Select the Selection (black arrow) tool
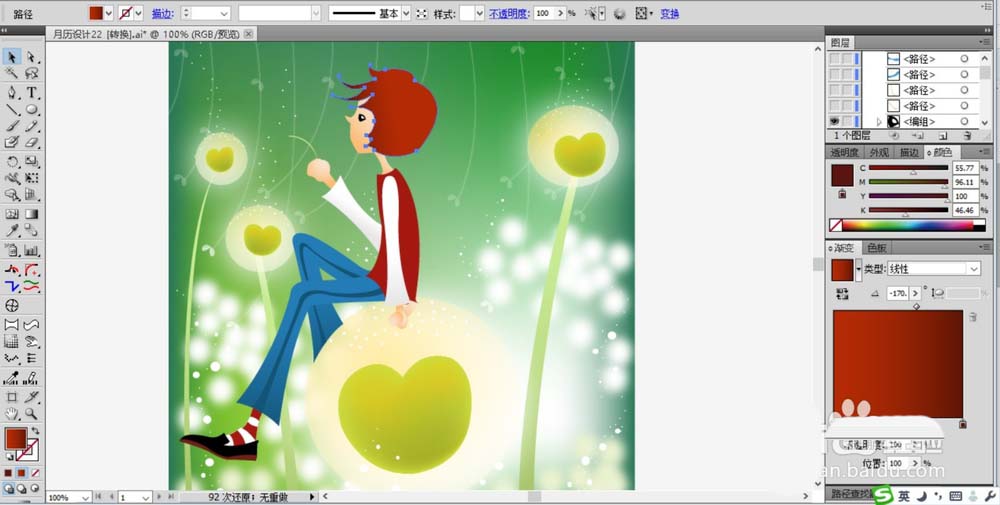This screenshot has height=505, width=1000. point(11,57)
